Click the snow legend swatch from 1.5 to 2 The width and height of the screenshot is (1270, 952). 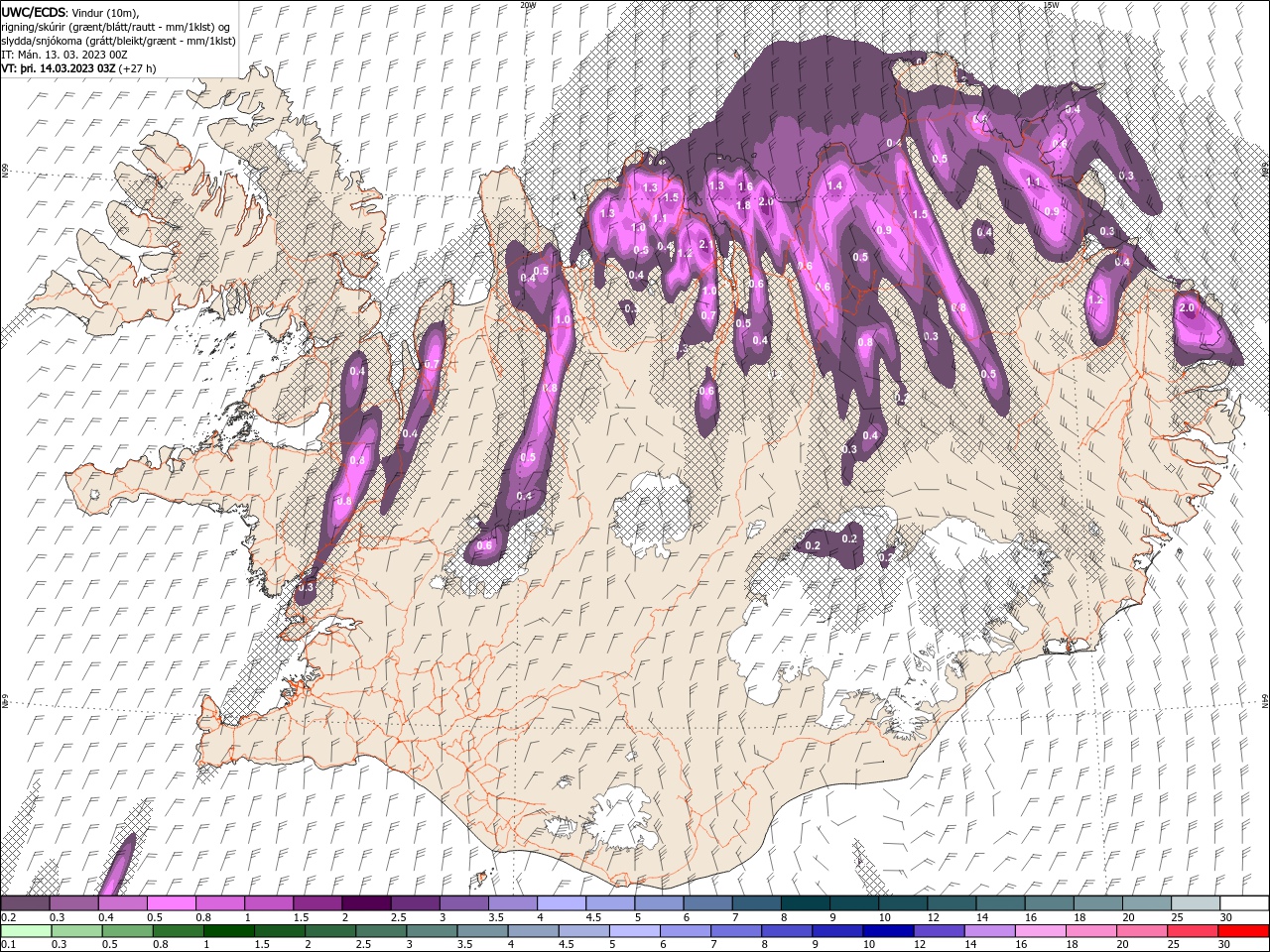[x=317, y=903]
